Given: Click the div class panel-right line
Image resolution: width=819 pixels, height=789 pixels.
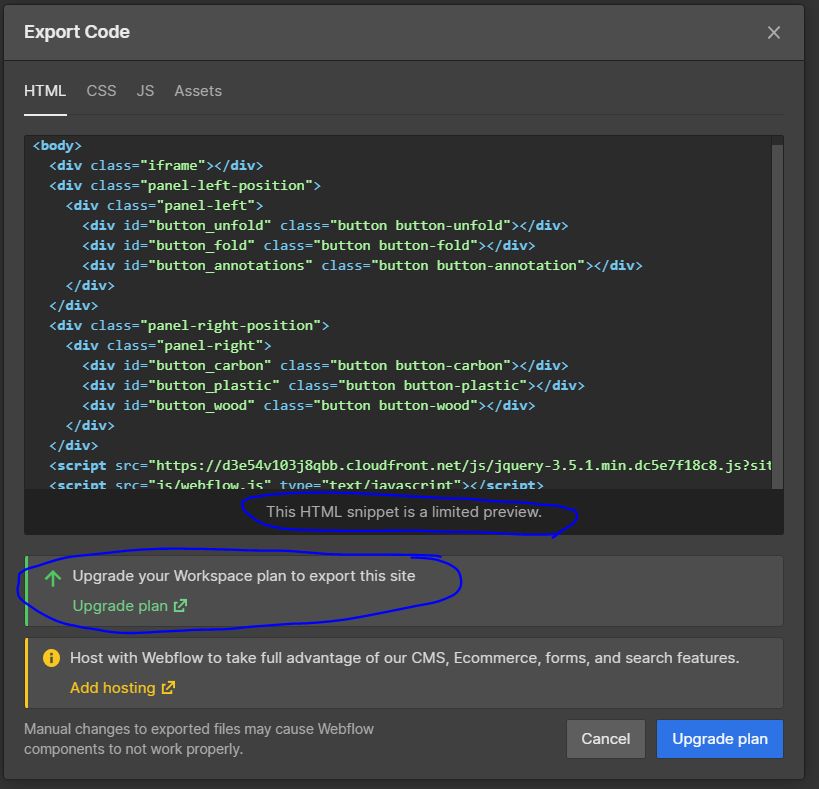Looking at the screenshot, I should [169, 346].
